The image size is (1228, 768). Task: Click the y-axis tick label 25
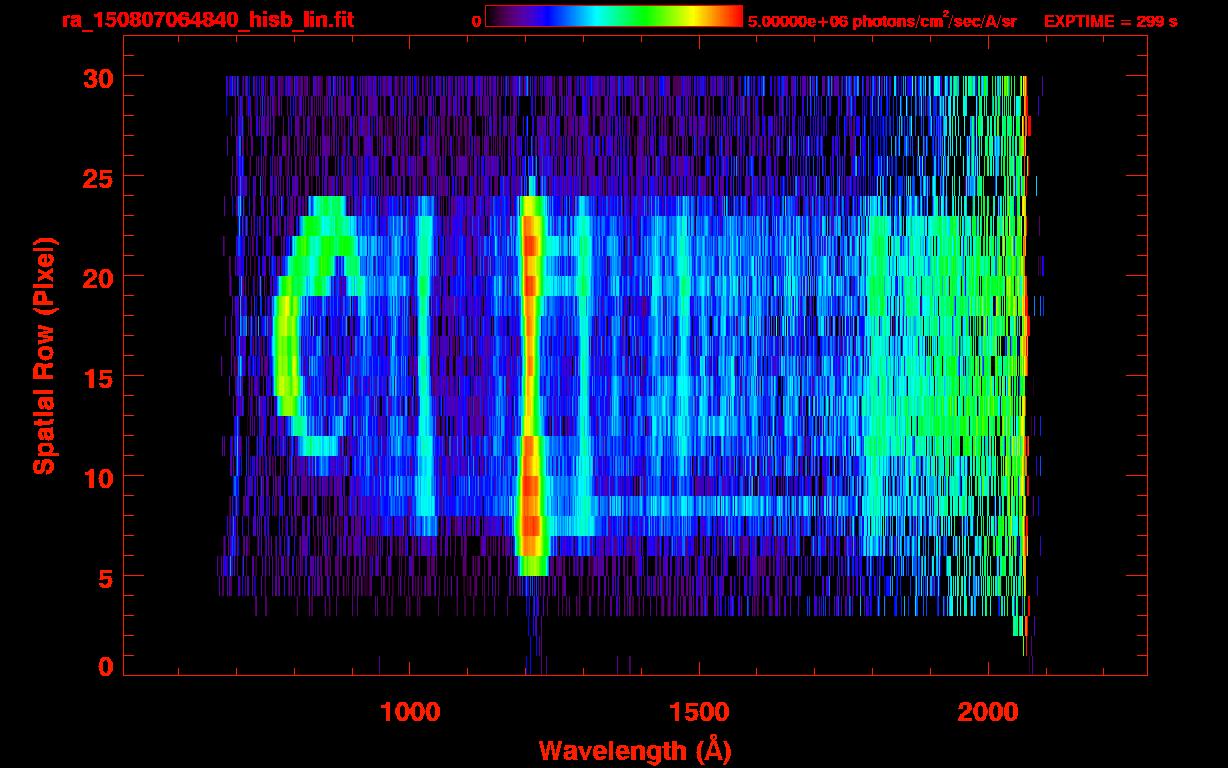(x=99, y=177)
